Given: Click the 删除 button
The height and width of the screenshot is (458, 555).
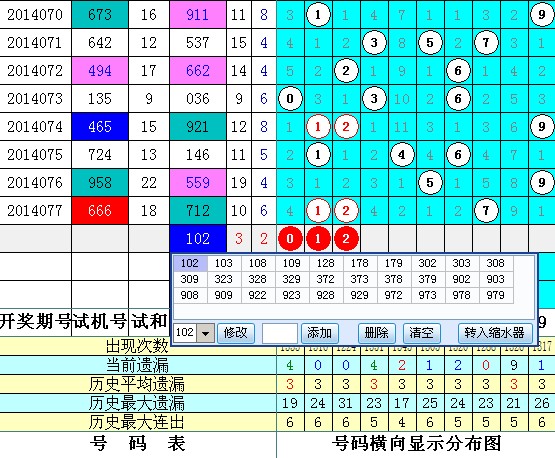Looking at the screenshot, I should (376, 333).
